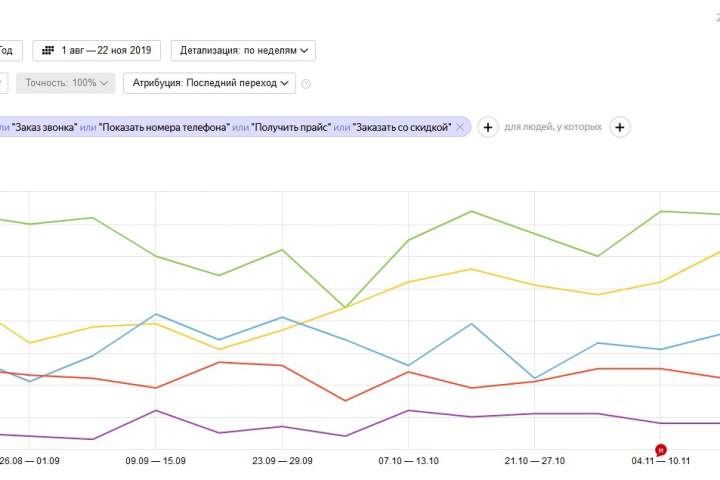The image size is (720, 480).
Task: Add a visit condition with plus button
Action: [x=488, y=127]
